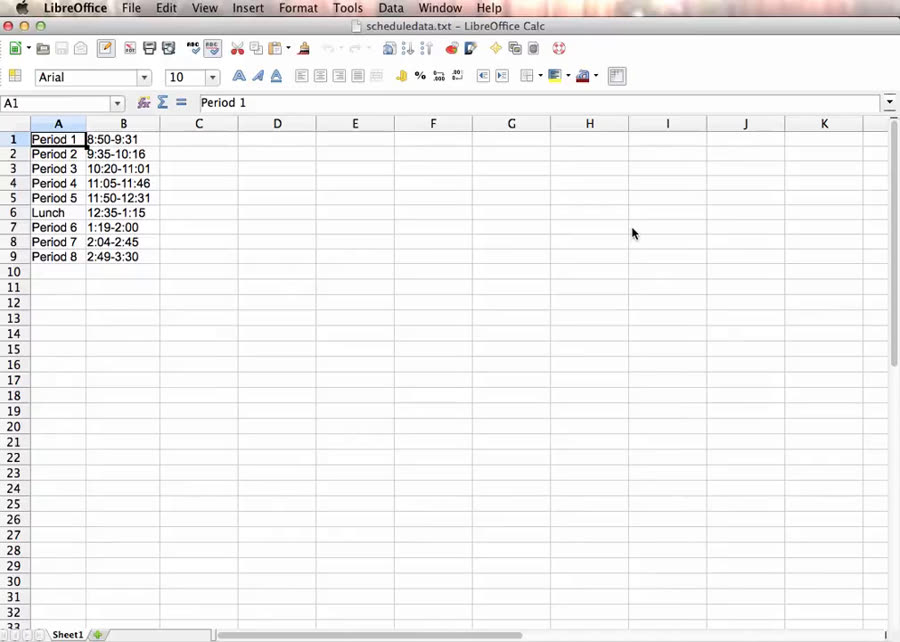Viewport: 900px width, 642px height.
Task: Select the Format Paintbrush icon
Action: tap(304, 48)
